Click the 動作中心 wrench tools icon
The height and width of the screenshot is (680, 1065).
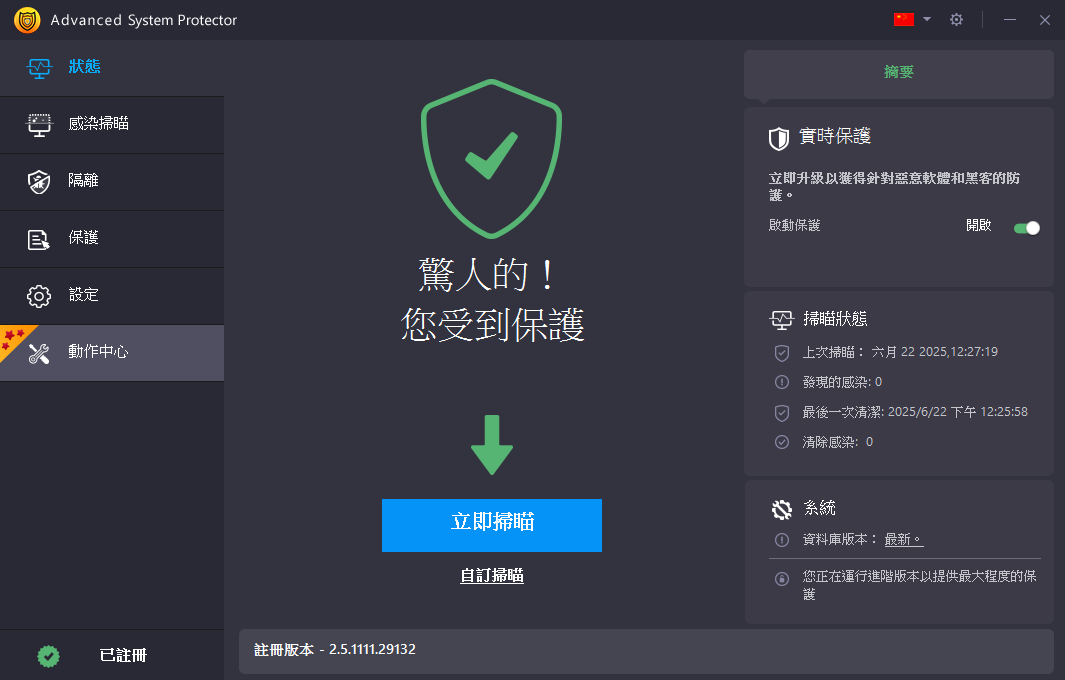[x=39, y=353]
